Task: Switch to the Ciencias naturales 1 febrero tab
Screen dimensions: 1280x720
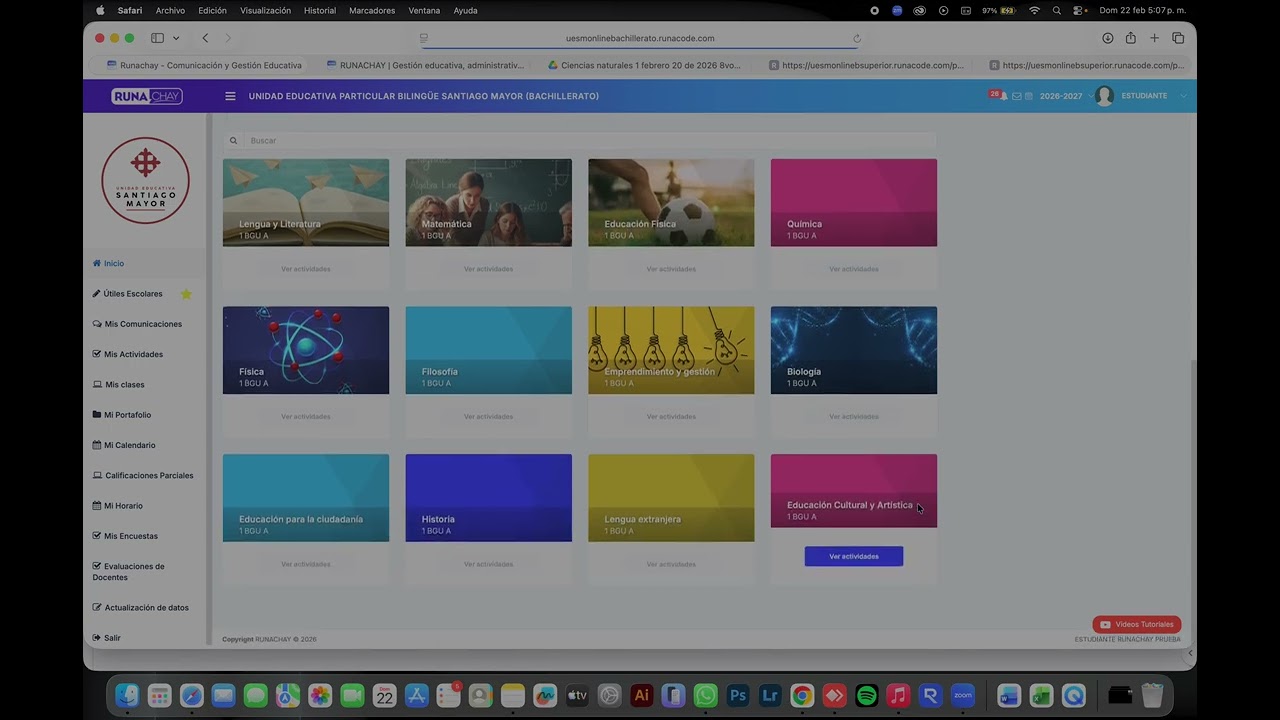Action: (646, 65)
